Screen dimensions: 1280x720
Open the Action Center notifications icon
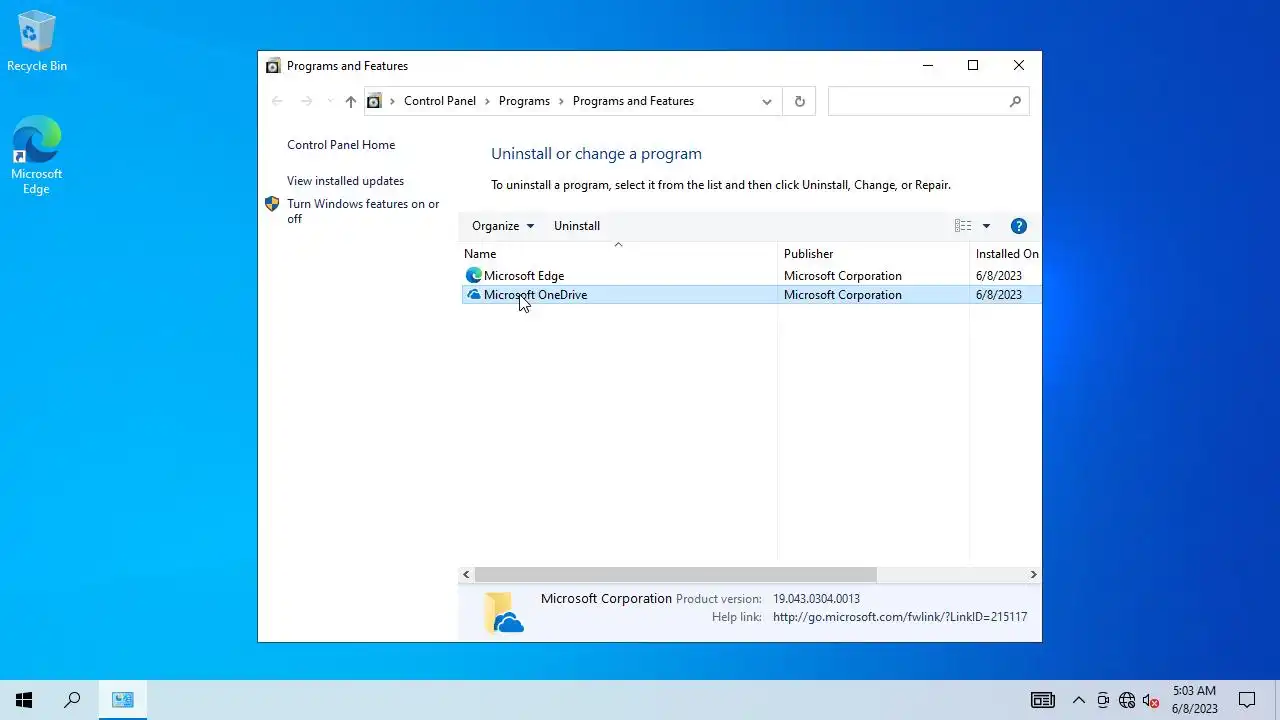1247,700
